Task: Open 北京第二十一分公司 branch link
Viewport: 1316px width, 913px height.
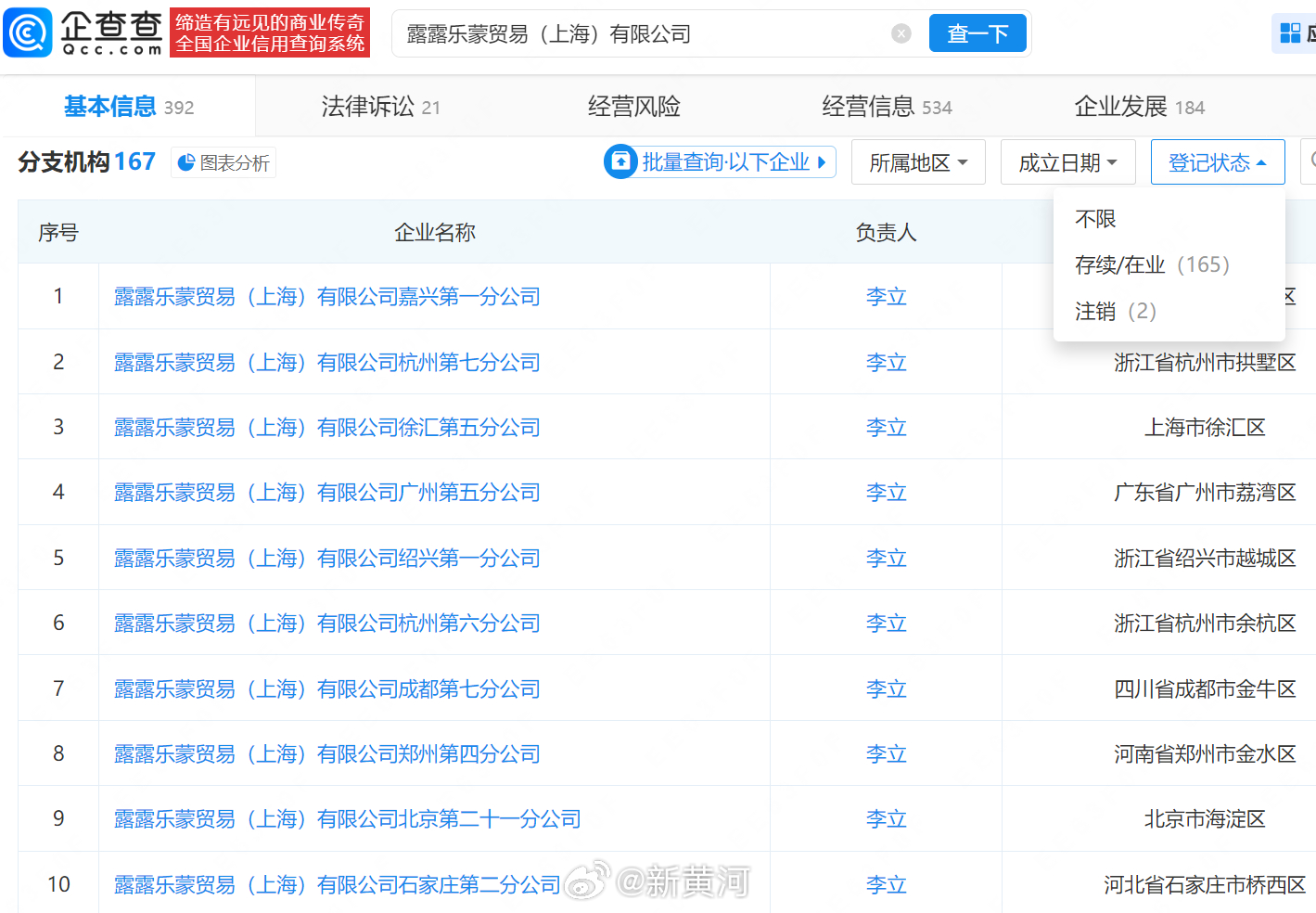Action: click(348, 819)
